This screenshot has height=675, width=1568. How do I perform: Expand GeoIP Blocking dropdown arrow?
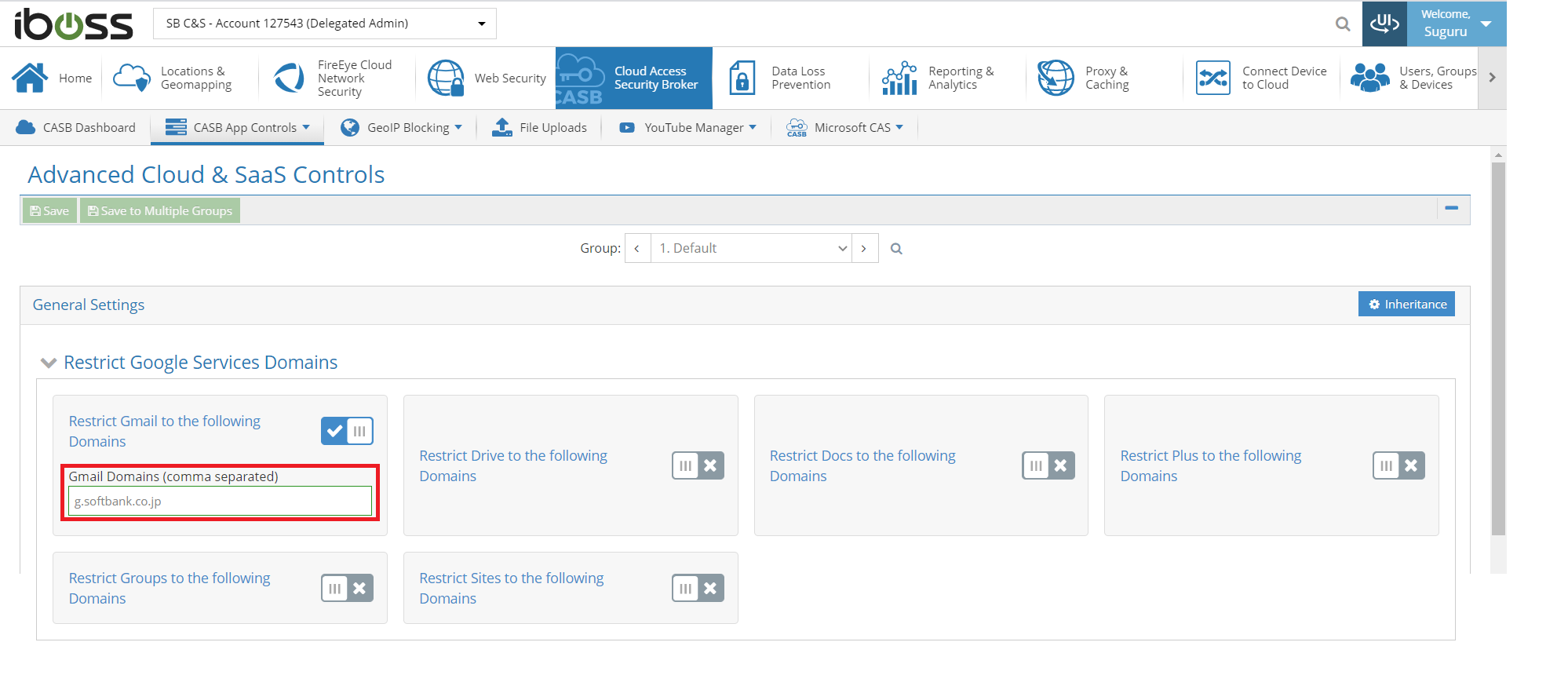(x=458, y=127)
